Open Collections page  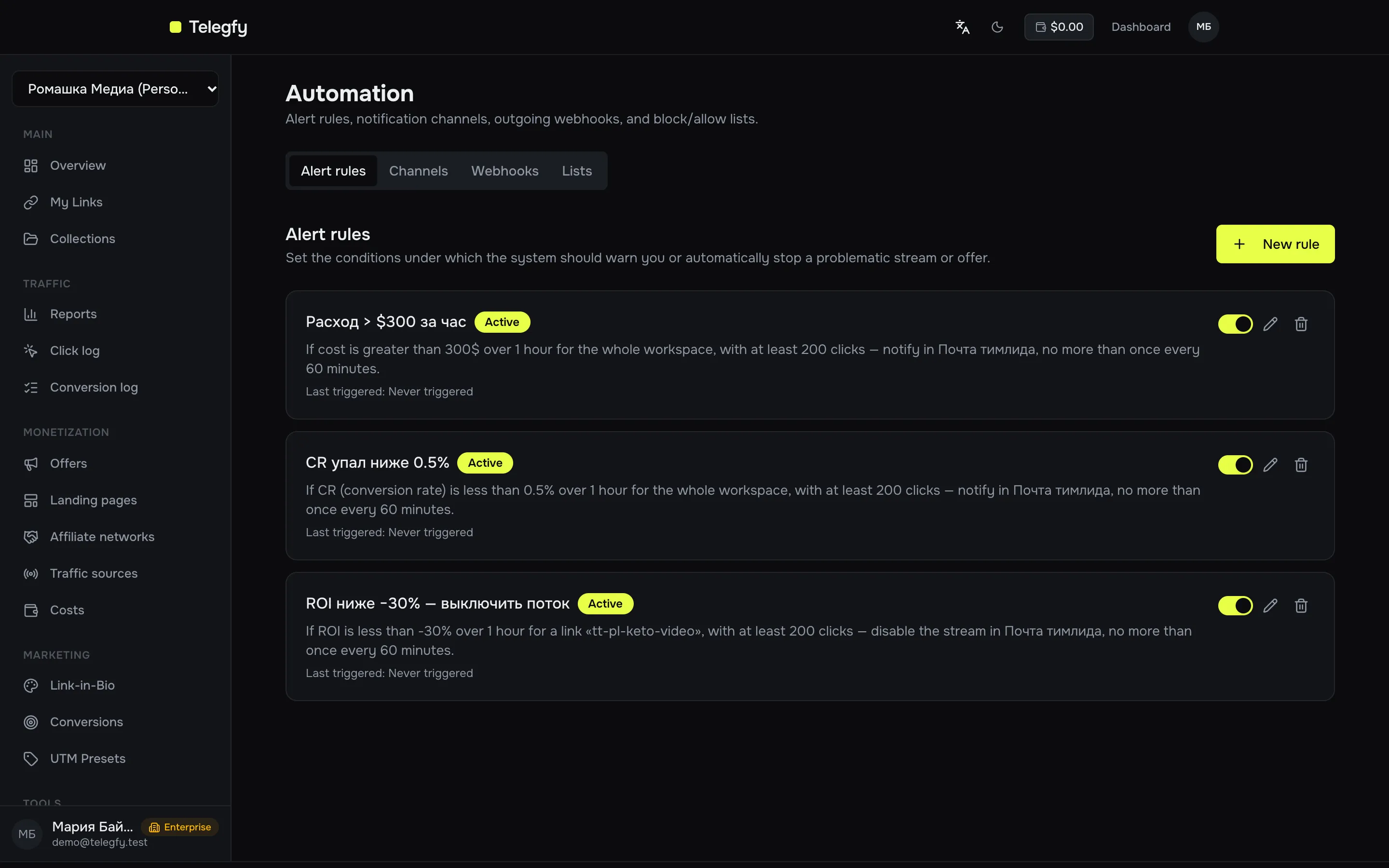coord(115,239)
